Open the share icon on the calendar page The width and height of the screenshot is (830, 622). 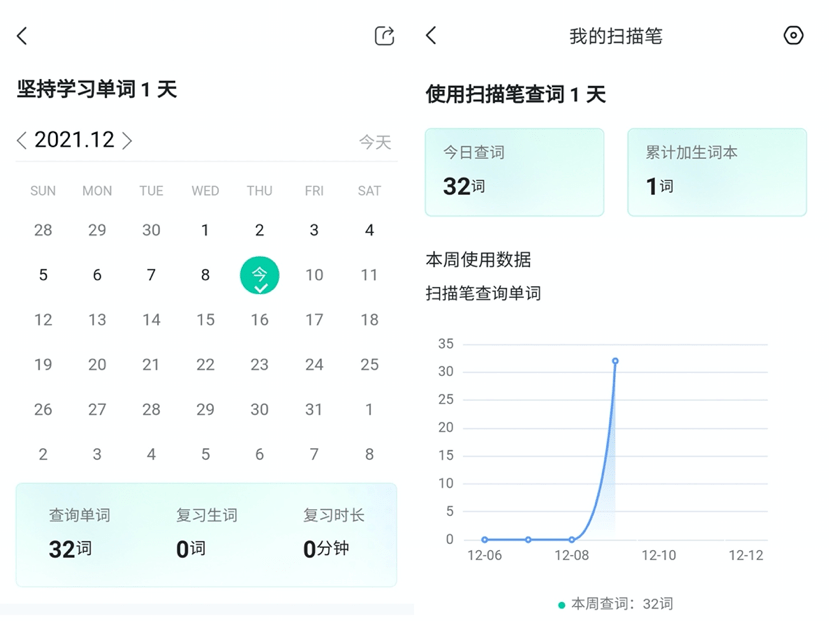385,35
